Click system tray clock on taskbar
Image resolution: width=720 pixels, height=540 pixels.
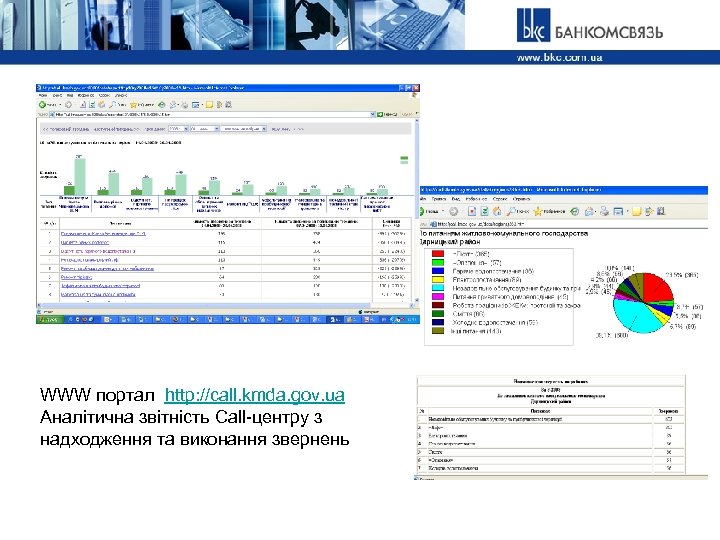pyautogui.click(x=410, y=319)
